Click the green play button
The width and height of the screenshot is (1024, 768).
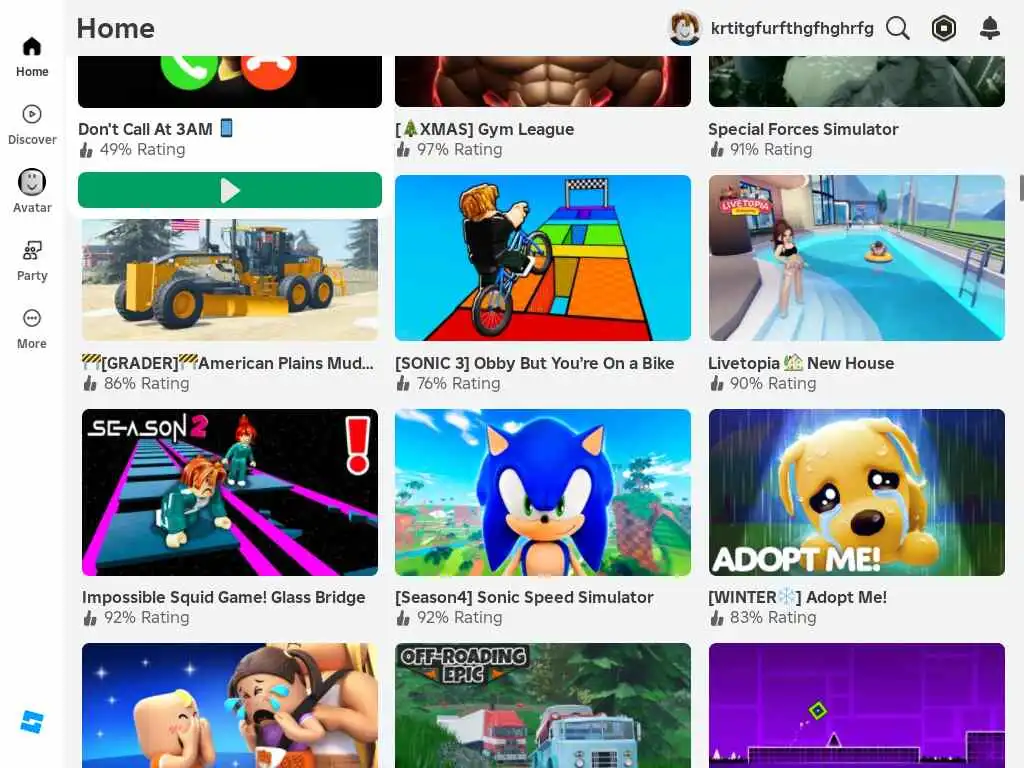[x=230, y=190]
